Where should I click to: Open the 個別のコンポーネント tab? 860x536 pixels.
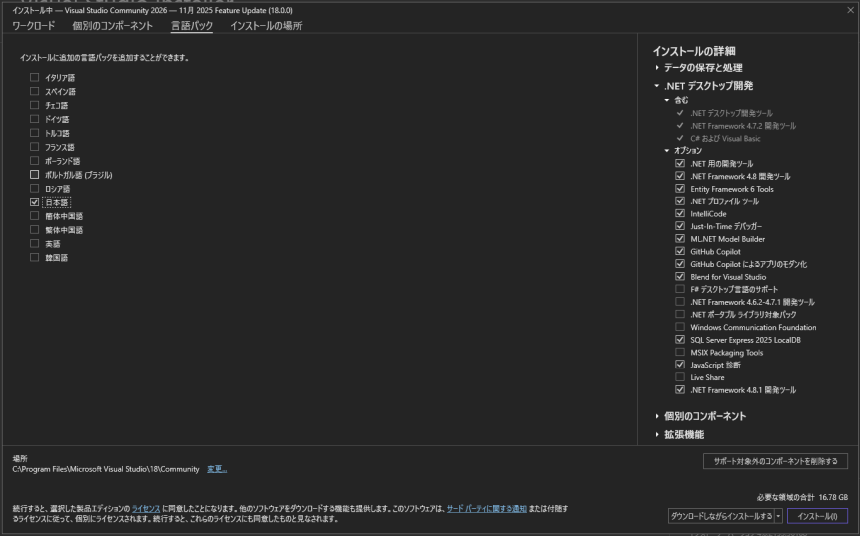(113, 26)
